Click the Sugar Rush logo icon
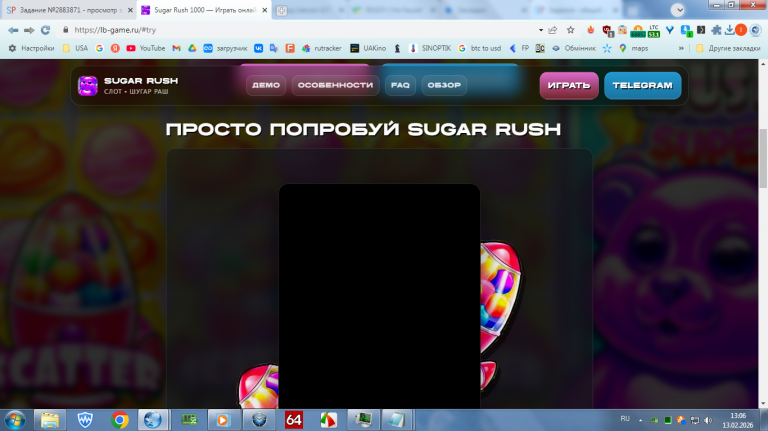Screen dimensions: 768x431 click(88, 86)
